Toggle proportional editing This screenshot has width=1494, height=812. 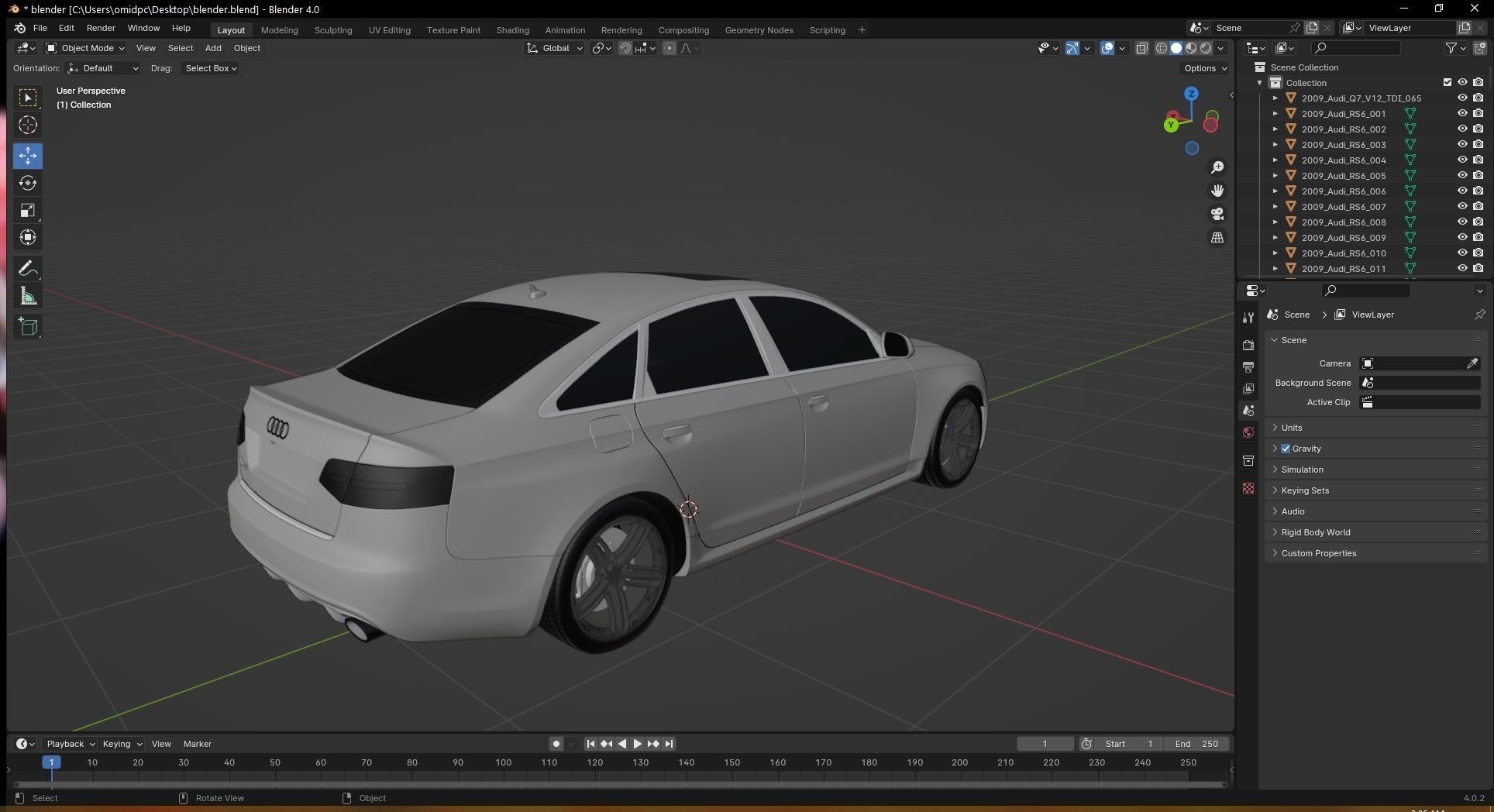[670, 48]
